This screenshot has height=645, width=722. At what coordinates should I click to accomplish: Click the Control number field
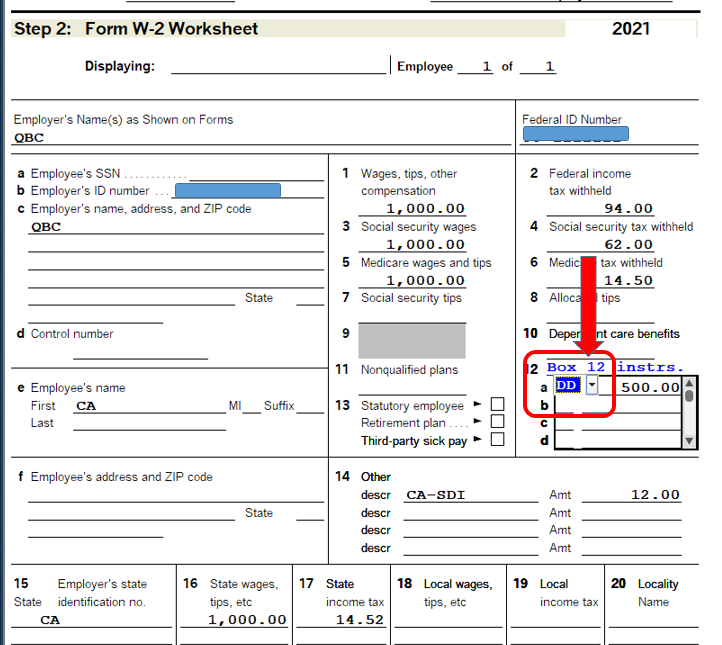coord(140,352)
